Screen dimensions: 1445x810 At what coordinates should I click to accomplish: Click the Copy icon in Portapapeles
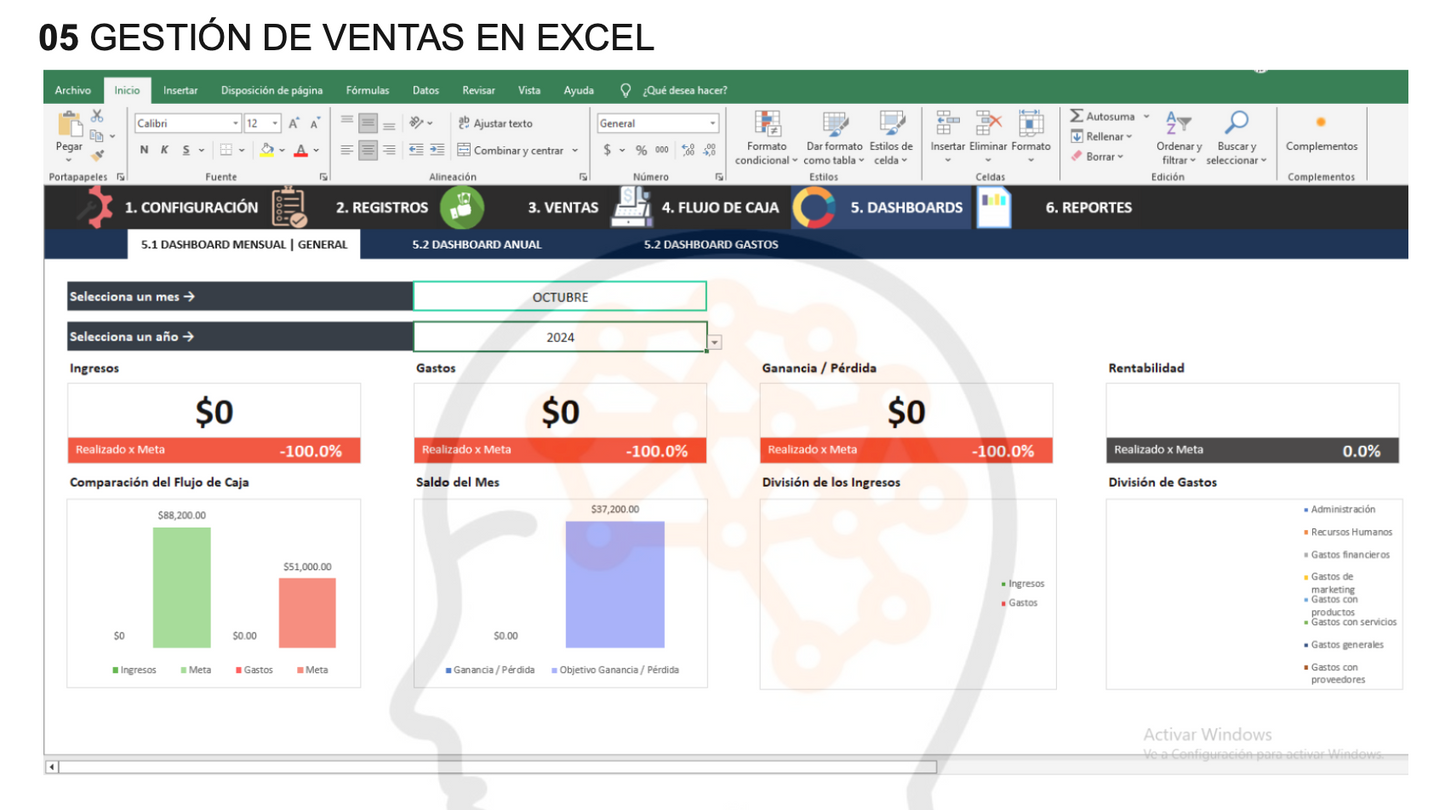97,136
